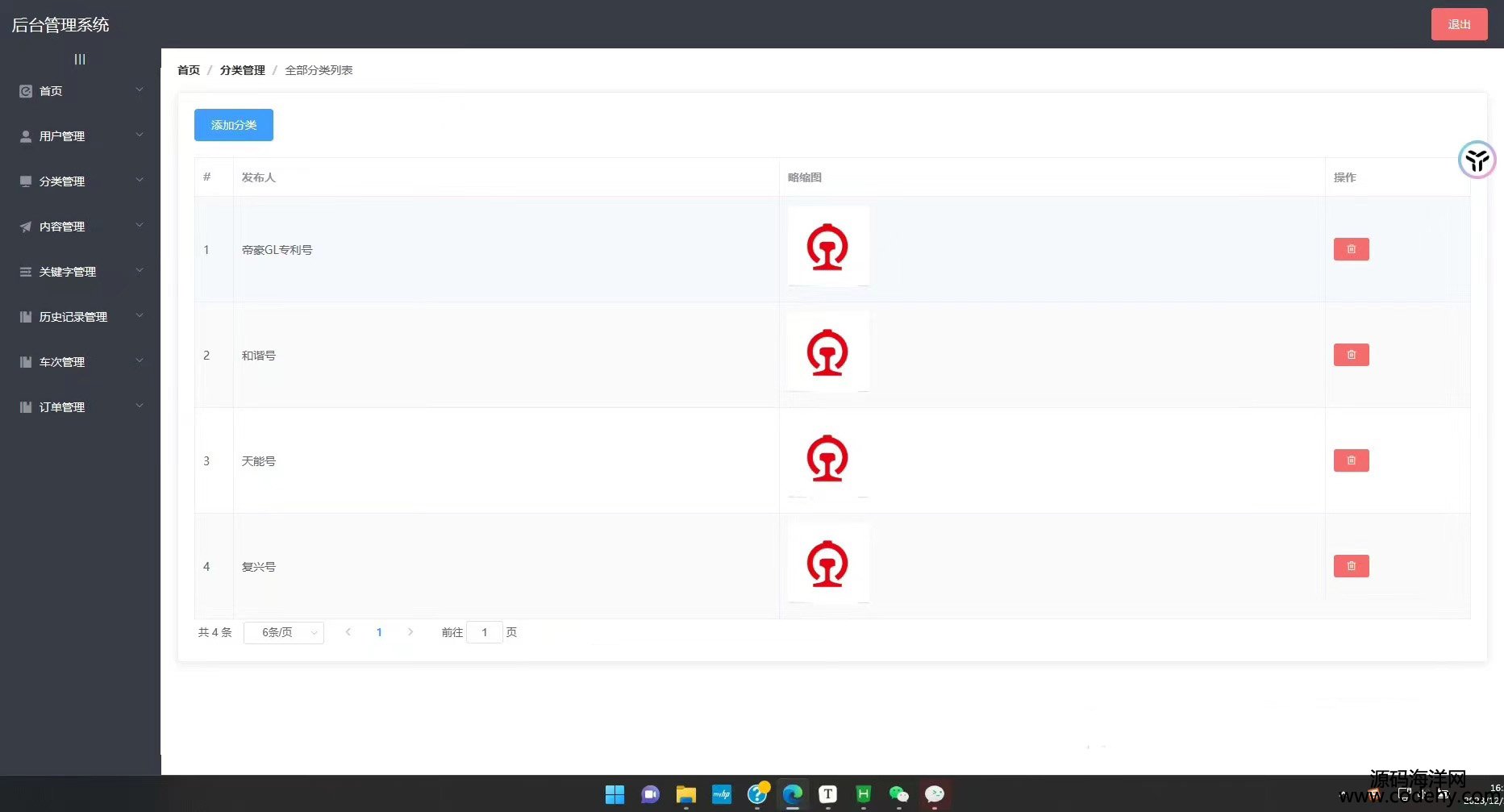Open 用户管理 sidebar menu
This screenshot has width=1504, height=812.
pyautogui.click(x=81, y=136)
